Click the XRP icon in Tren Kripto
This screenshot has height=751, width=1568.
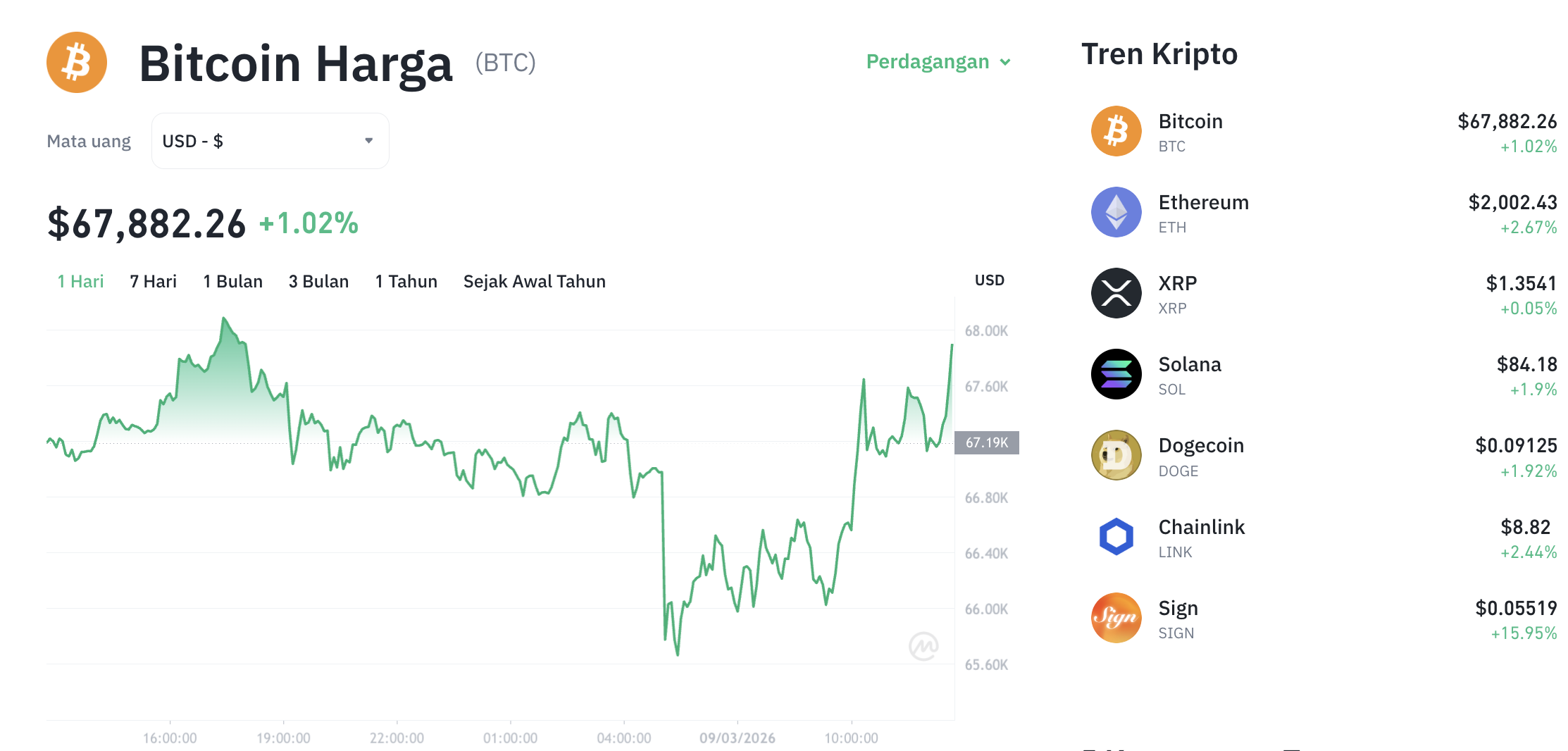pos(1116,292)
